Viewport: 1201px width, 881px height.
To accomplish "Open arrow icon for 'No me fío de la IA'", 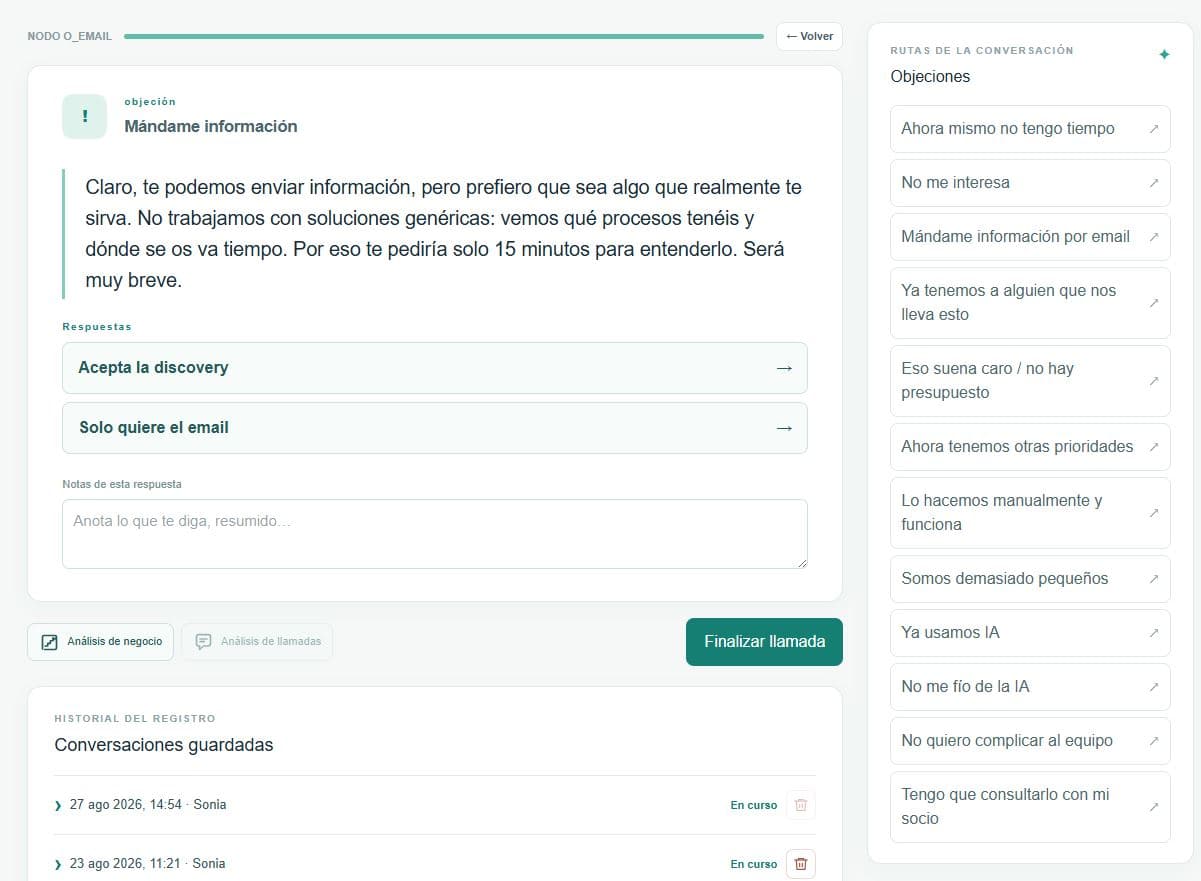I will 1153,687.
